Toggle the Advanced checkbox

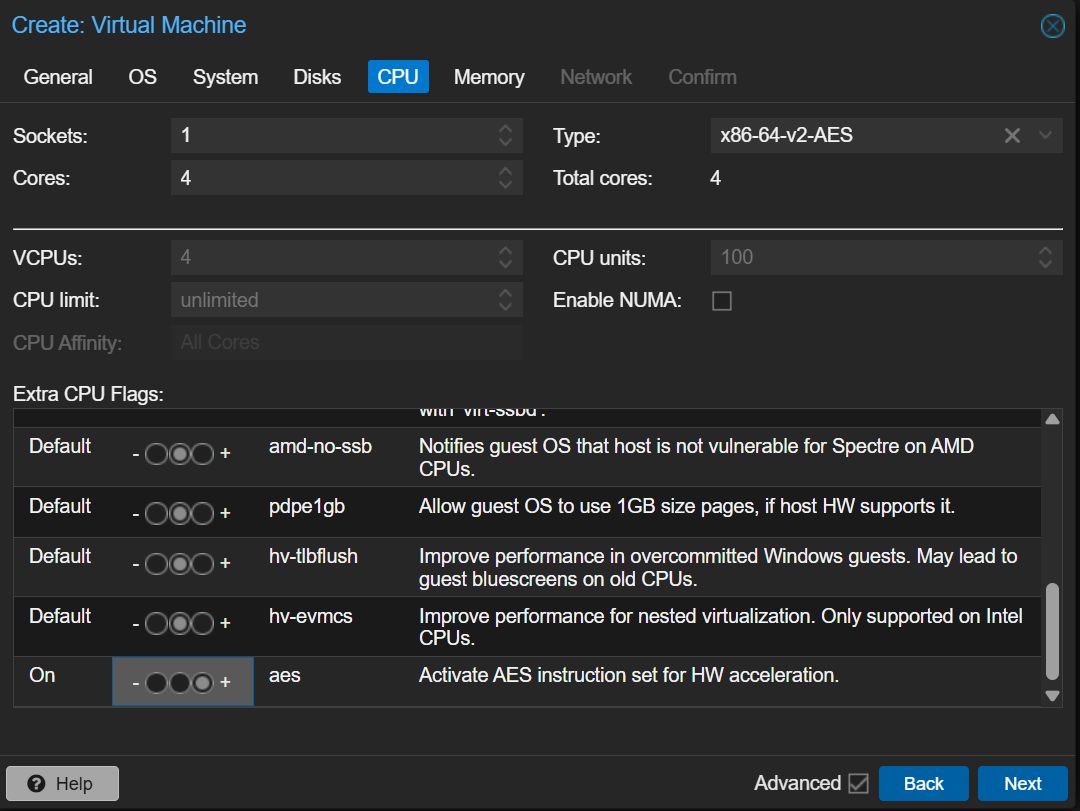point(857,783)
